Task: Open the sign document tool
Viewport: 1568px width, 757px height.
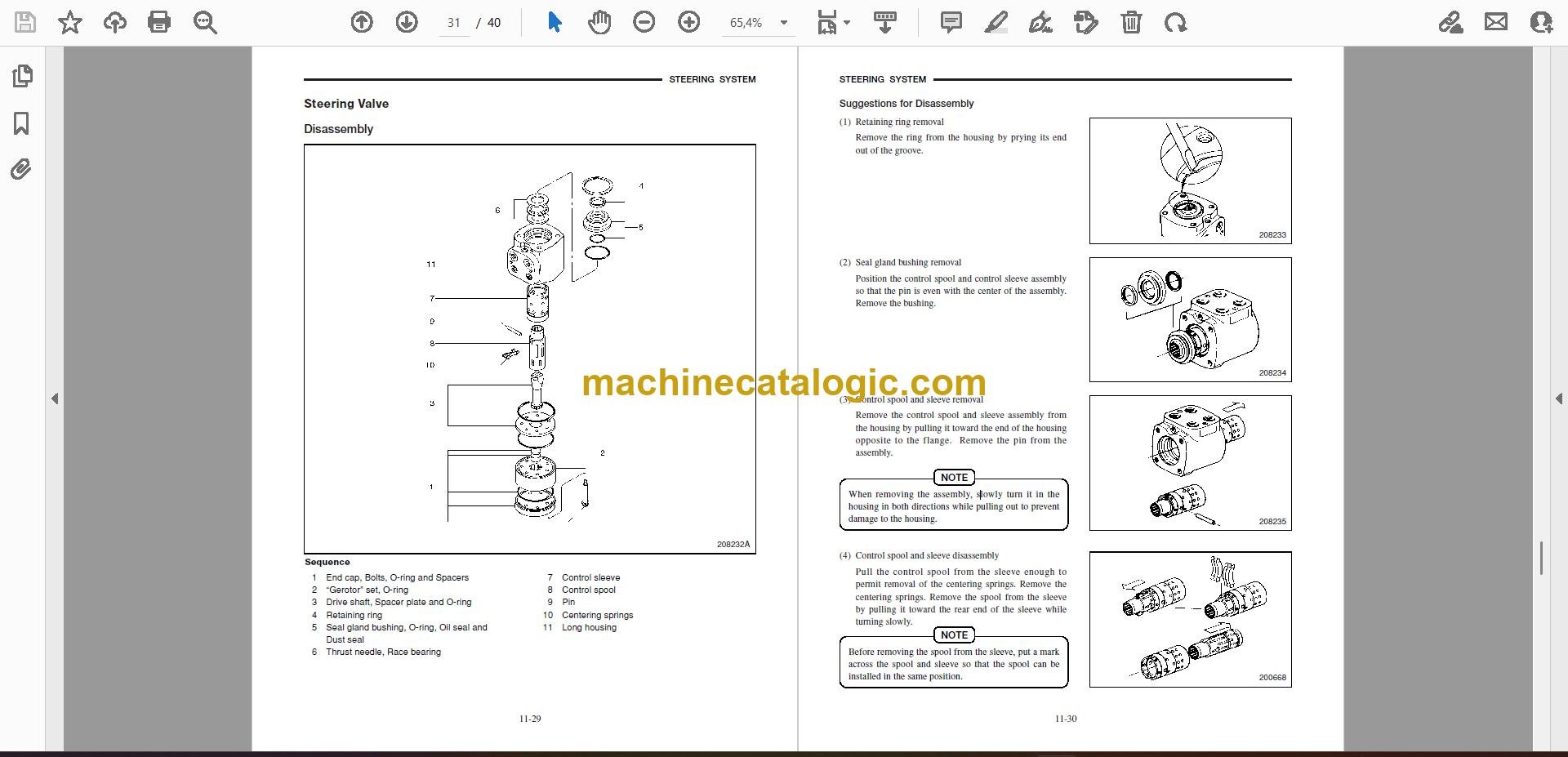Action: 1040,22
